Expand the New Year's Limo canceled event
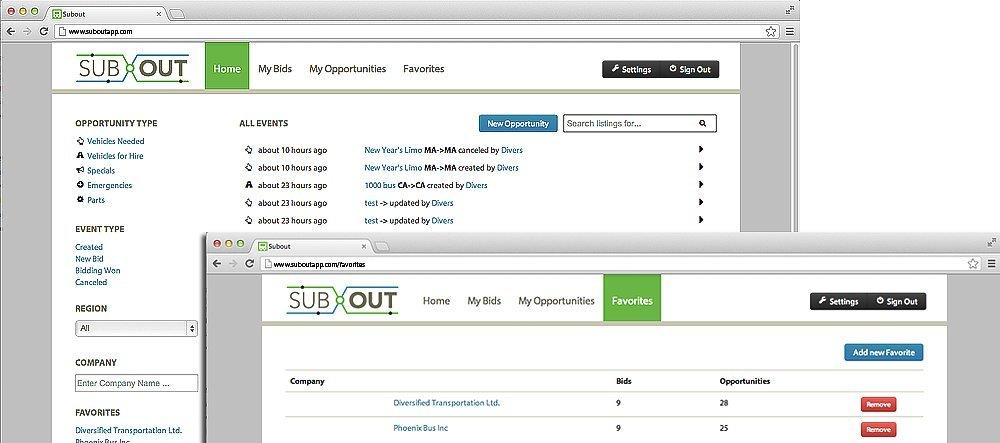Viewport: 1000px width, 443px height. point(701,150)
